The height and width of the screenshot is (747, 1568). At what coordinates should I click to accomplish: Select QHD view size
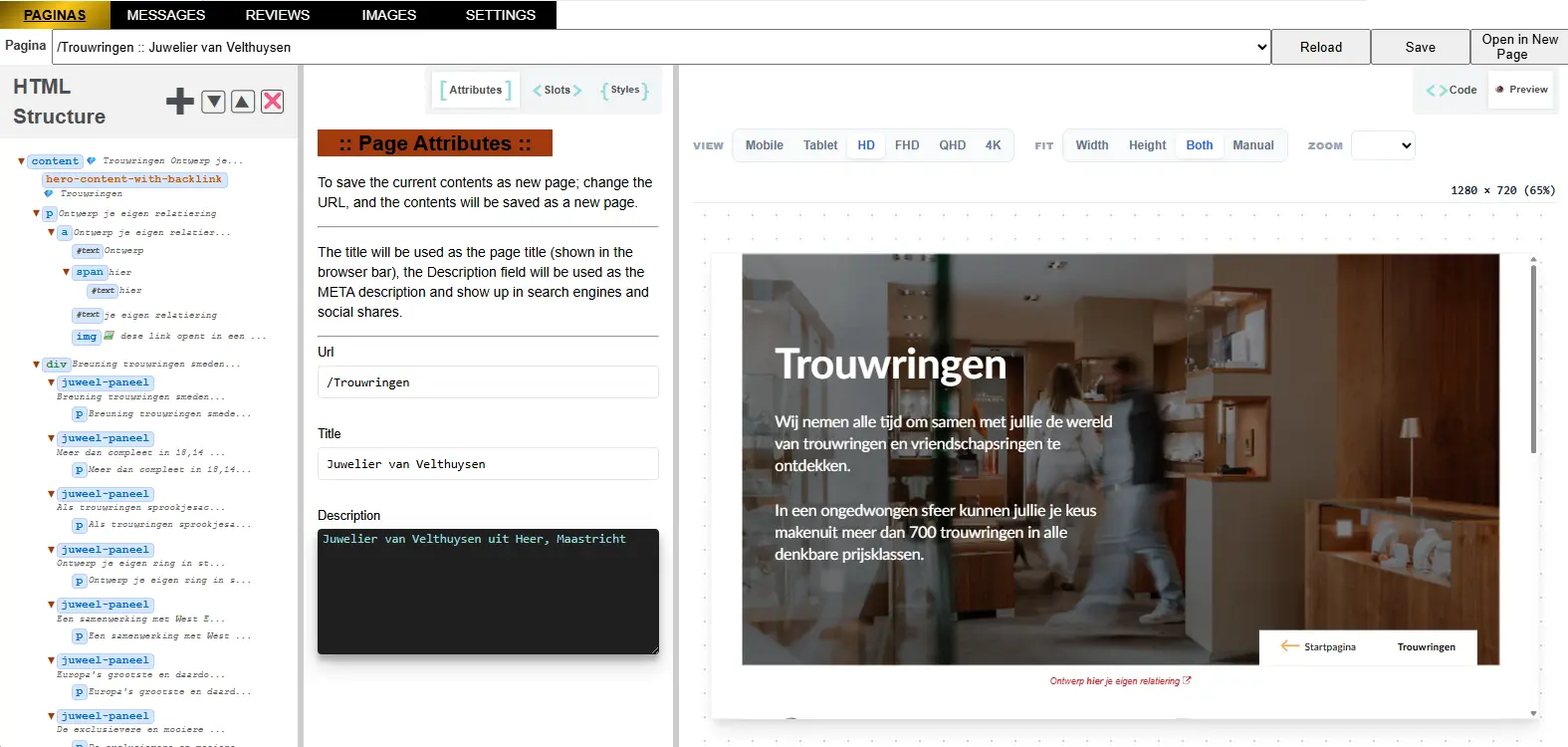(953, 145)
